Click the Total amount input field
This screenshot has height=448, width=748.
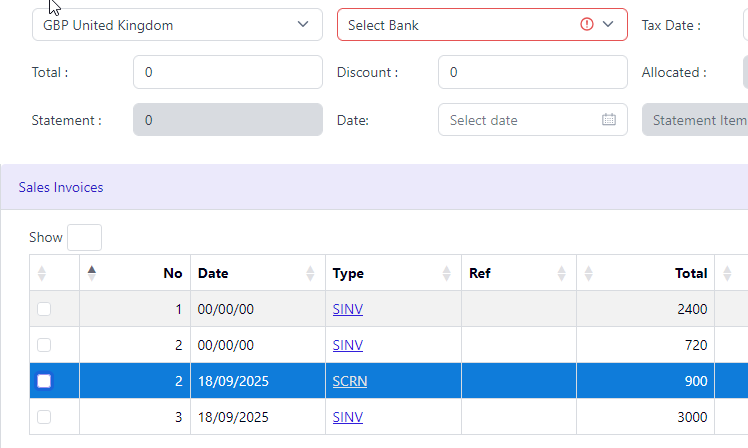228,72
